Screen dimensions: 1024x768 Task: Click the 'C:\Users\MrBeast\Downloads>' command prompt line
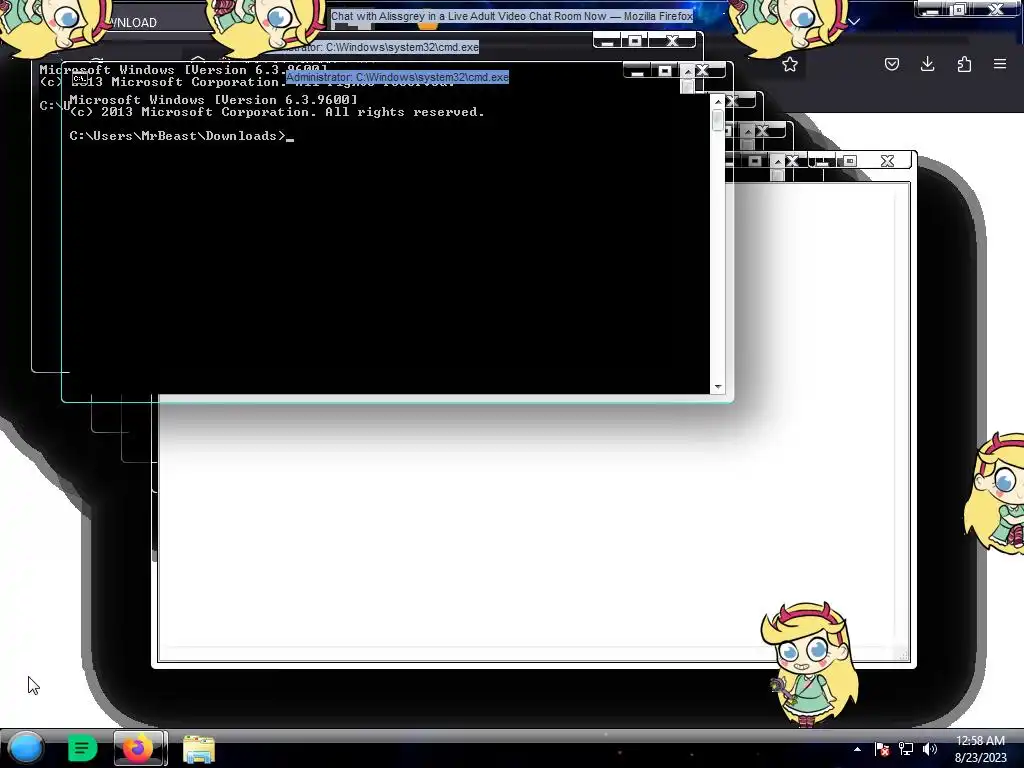point(178,136)
